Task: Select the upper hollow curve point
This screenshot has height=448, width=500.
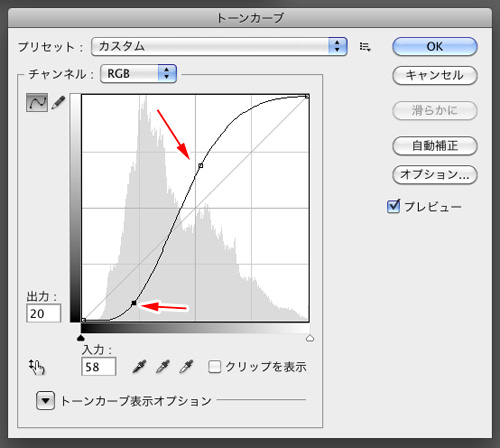Action: [201, 165]
